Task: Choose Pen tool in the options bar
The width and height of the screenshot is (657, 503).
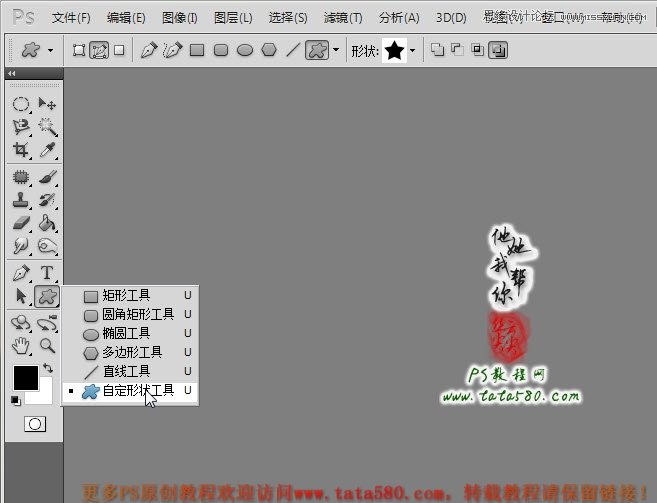Action: 149,50
